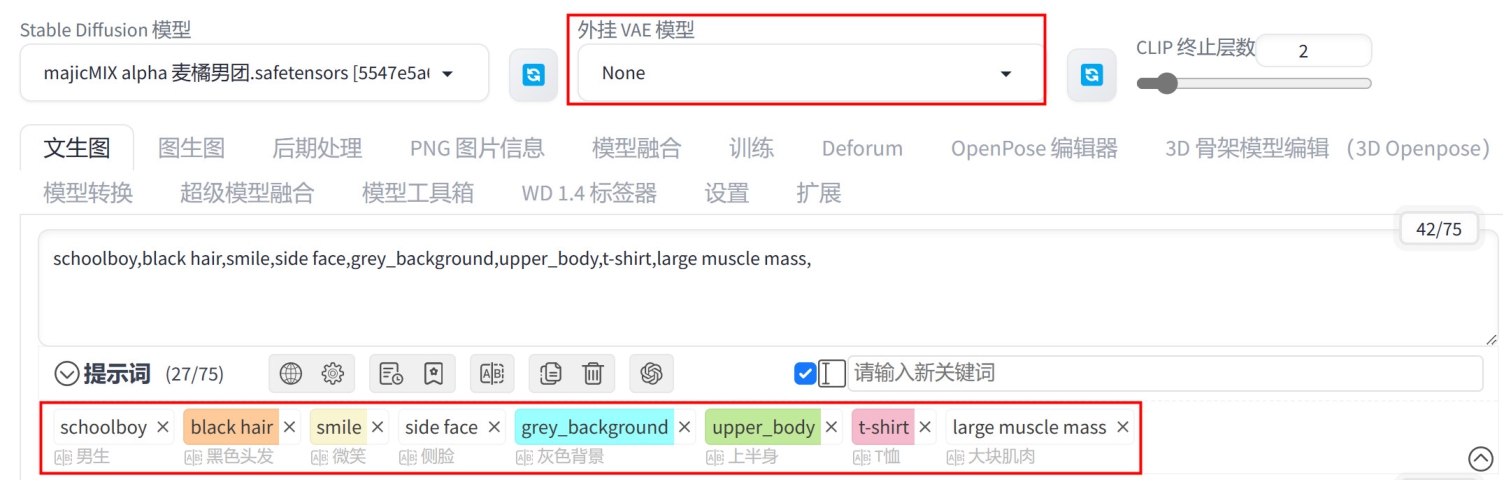Toggle the checkbox beside keyword input
This screenshot has height=480, width=1503.
805,374
